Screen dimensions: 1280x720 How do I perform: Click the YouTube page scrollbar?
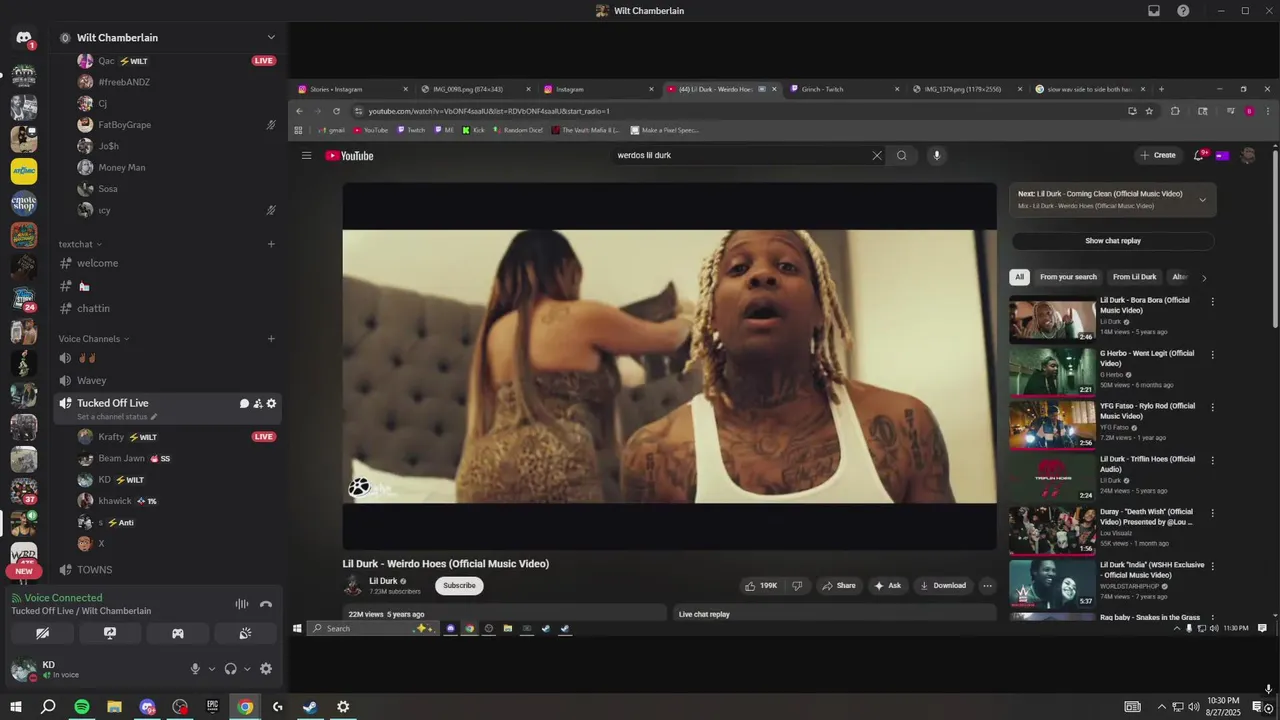(1275, 240)
